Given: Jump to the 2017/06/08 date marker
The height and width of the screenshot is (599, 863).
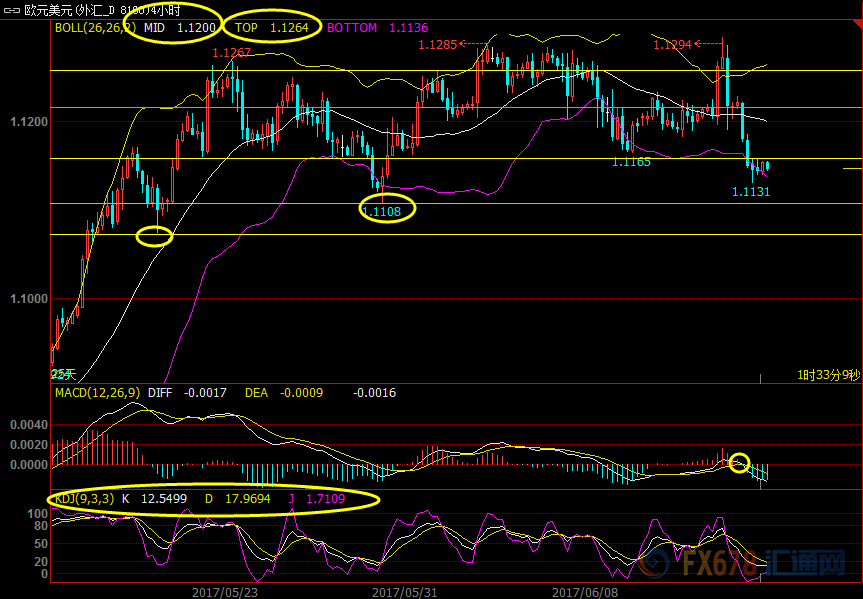Looking at the screenshot, I should (x=585, y=593).
